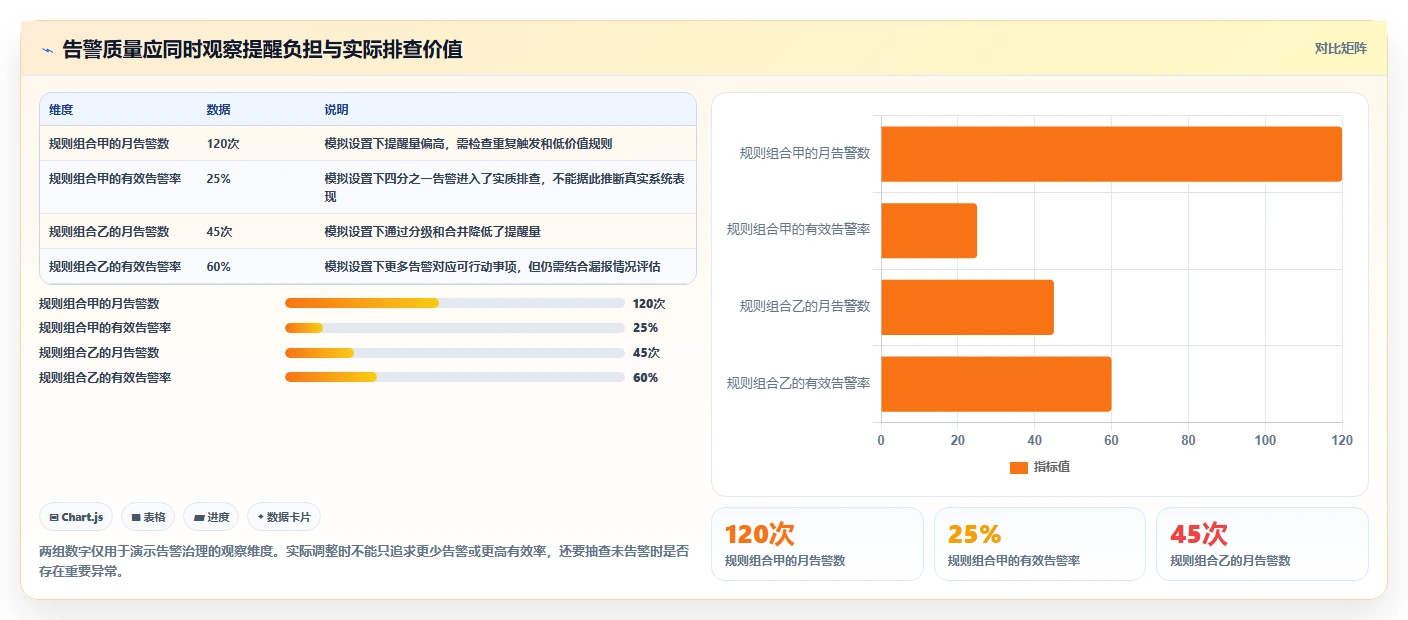Click description 模拟设置下通过分级和合并降低了提醒量

[x=433, y=232]
